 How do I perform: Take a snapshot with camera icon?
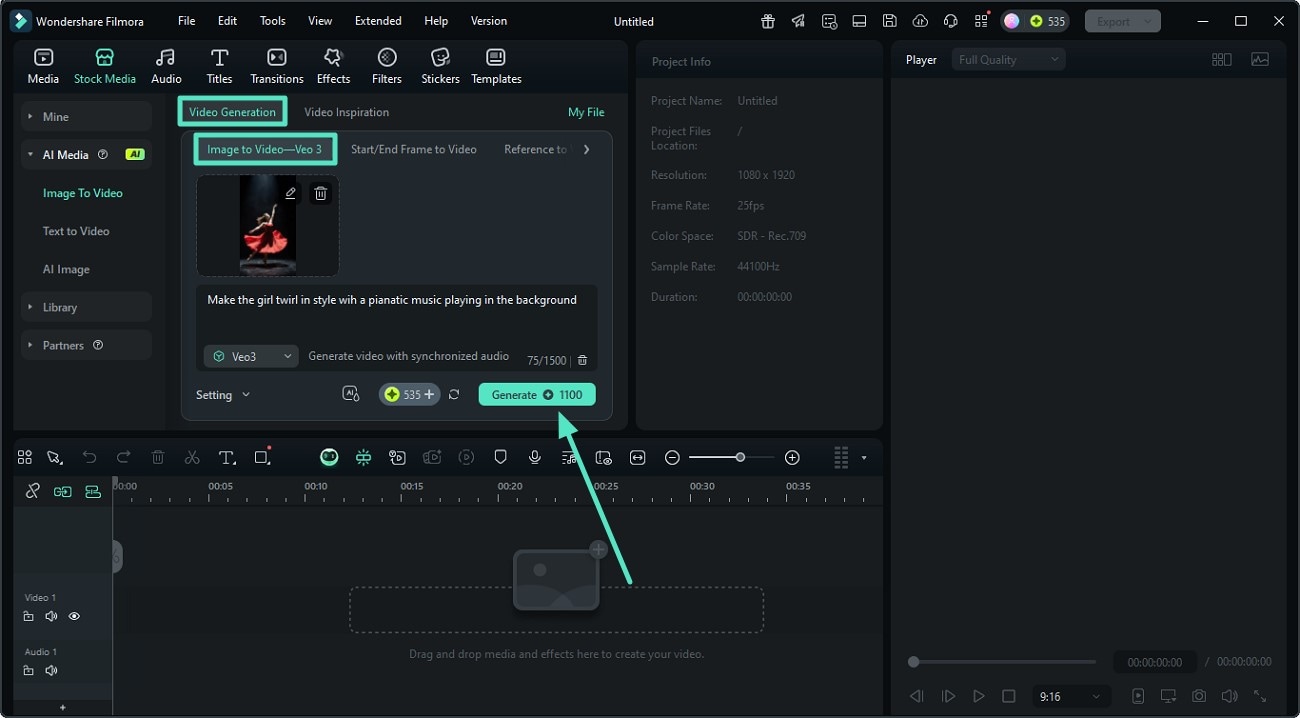[1199, 696]
